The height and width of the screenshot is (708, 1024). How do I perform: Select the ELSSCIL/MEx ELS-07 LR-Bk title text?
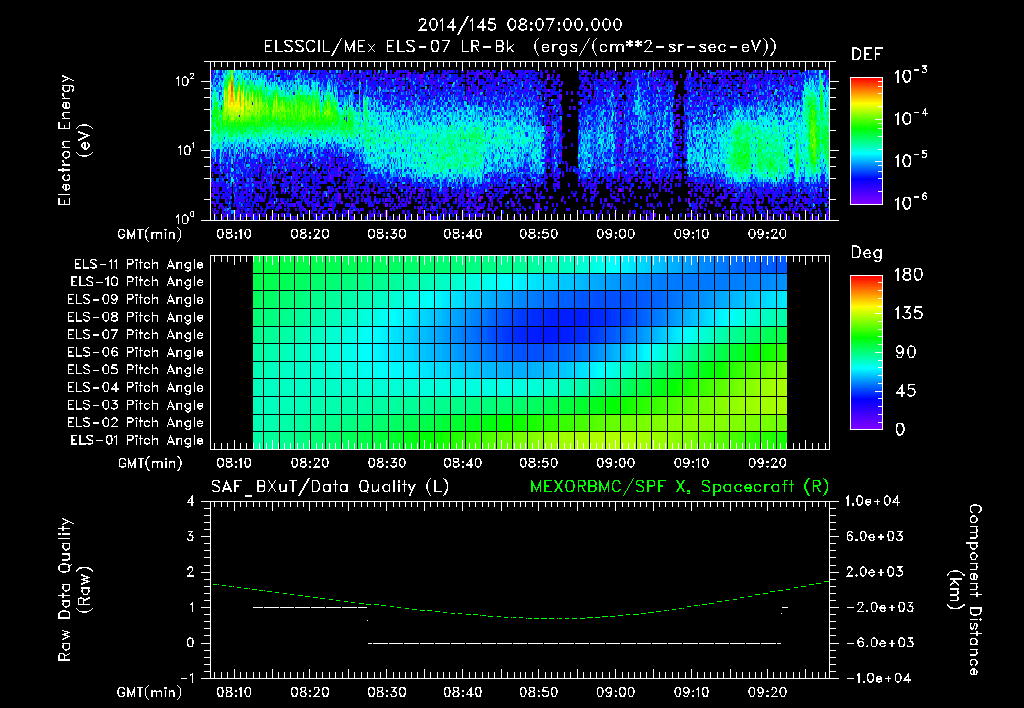(x=389, y=47)
